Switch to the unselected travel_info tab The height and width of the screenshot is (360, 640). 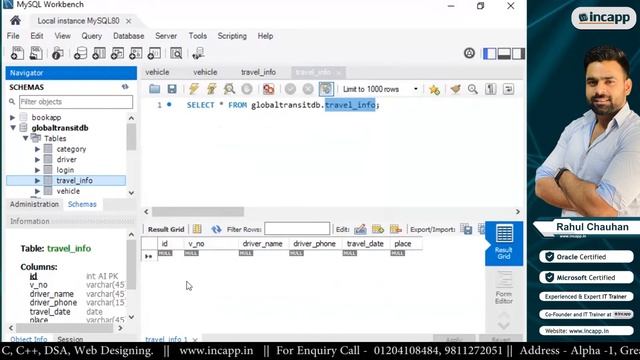258,72
